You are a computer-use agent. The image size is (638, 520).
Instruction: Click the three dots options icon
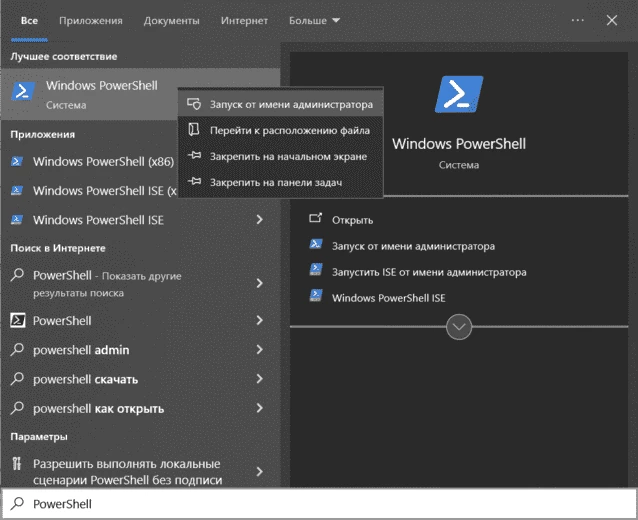tap(577, 20)
